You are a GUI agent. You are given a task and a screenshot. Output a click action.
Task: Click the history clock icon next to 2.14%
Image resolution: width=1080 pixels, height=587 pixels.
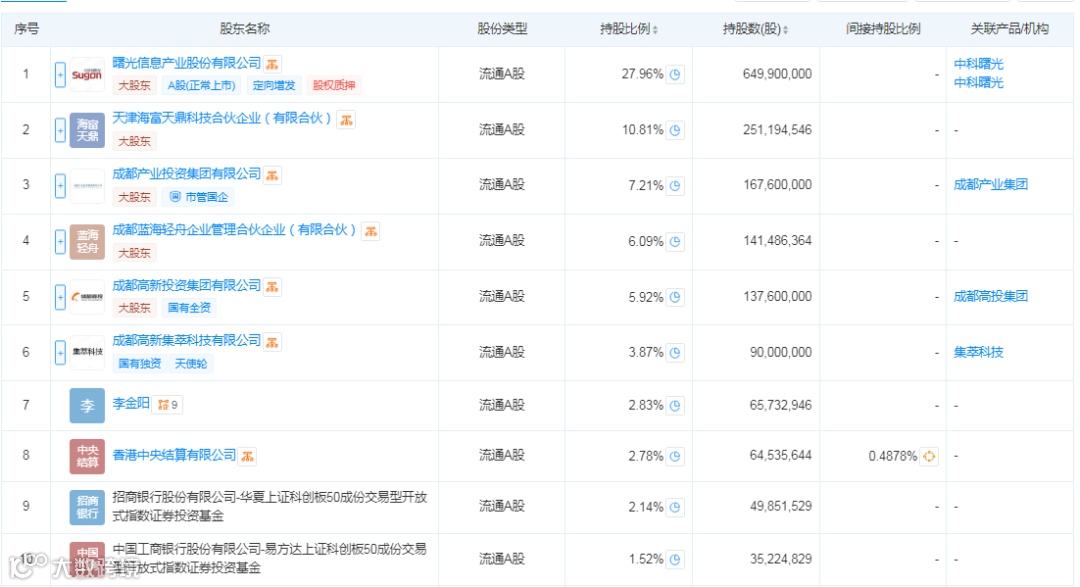tap(676, 507)
